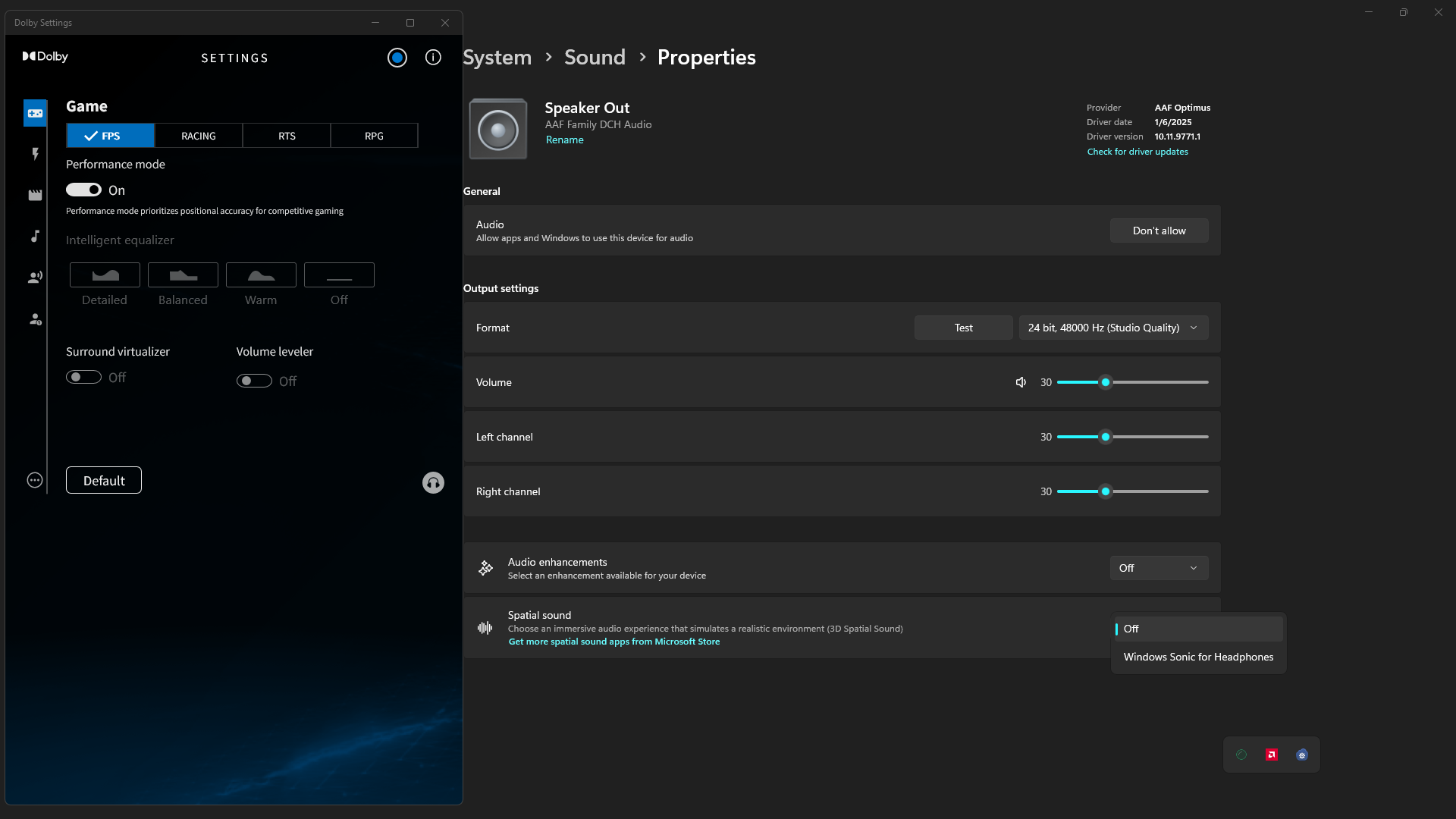
Task: Click Check for driver updates link
Action: (x=1137, y=152)
